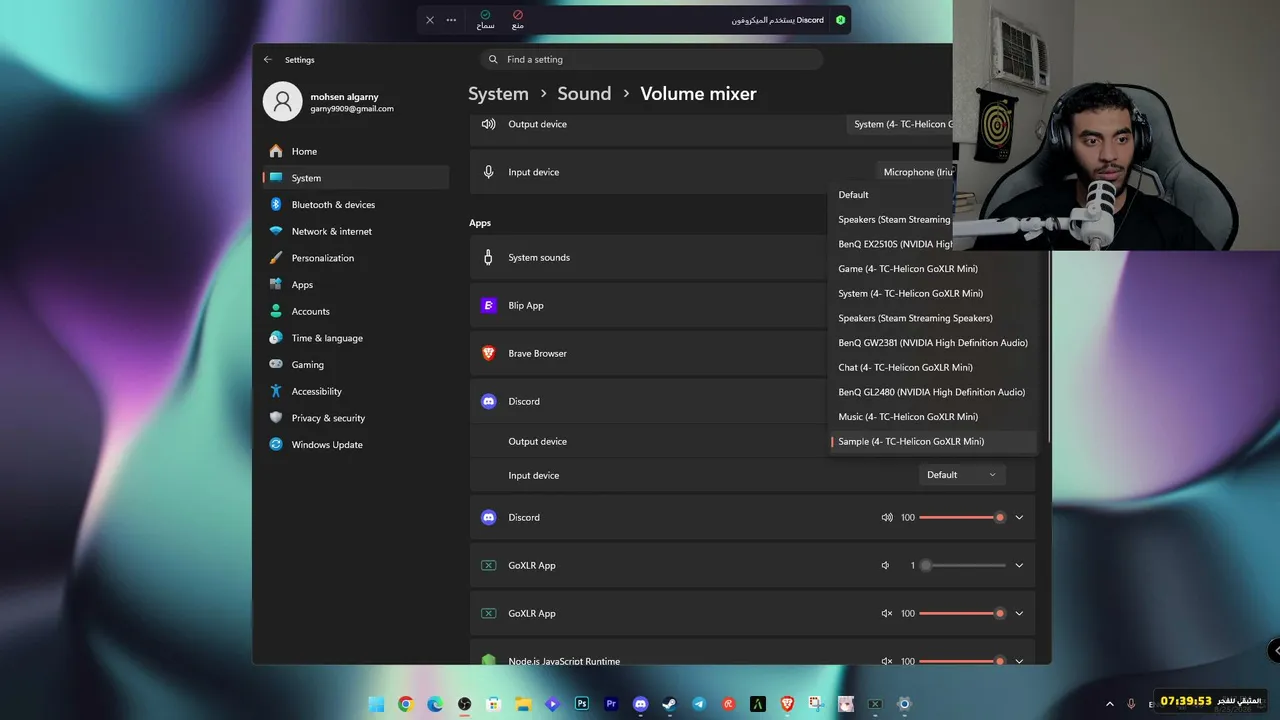
Task: Pick BenQ EX2510S output device
Action: pos(891,244)
